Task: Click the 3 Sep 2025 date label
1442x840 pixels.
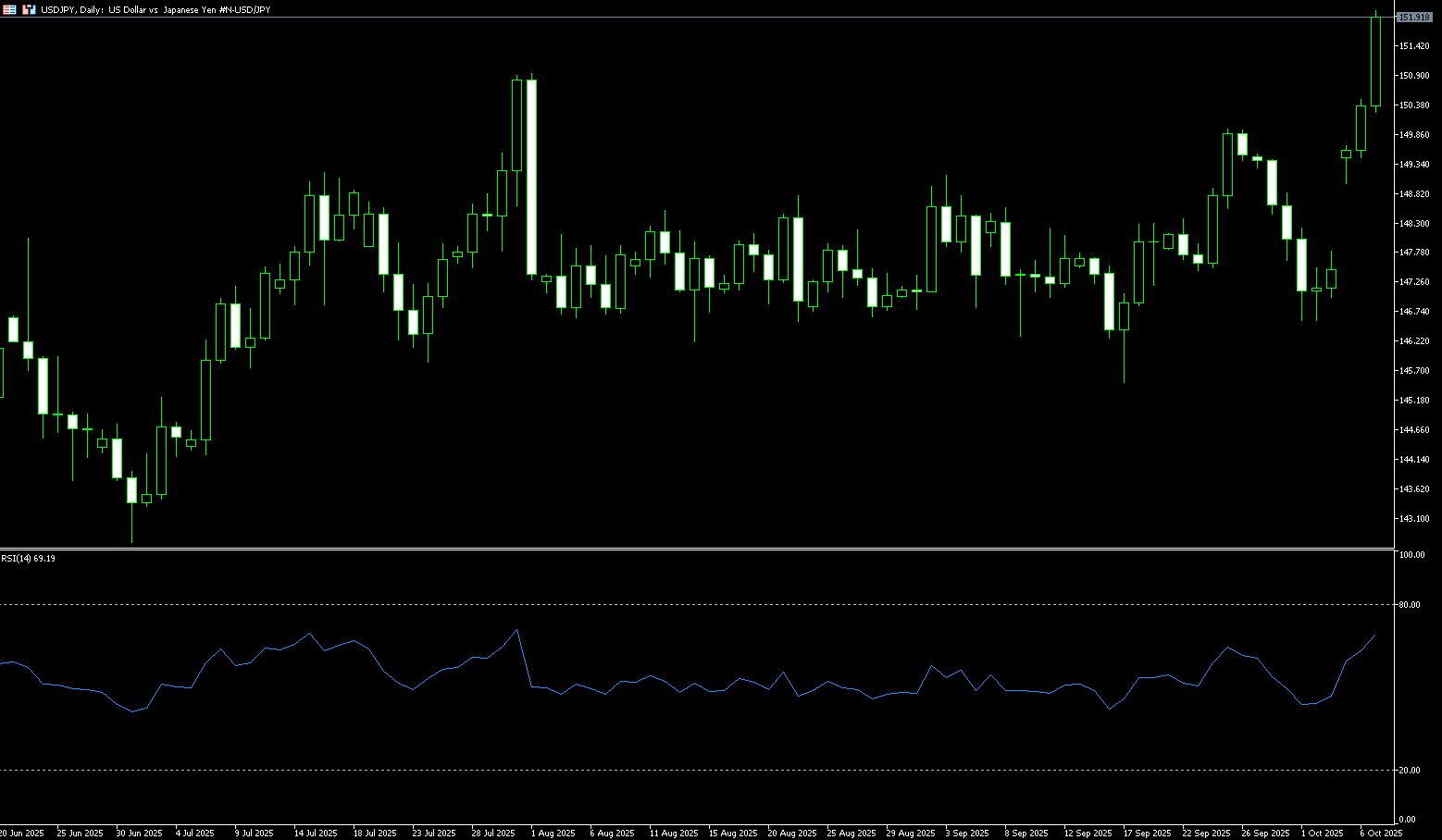Action: pyautogui.click(x=966, y=834)
